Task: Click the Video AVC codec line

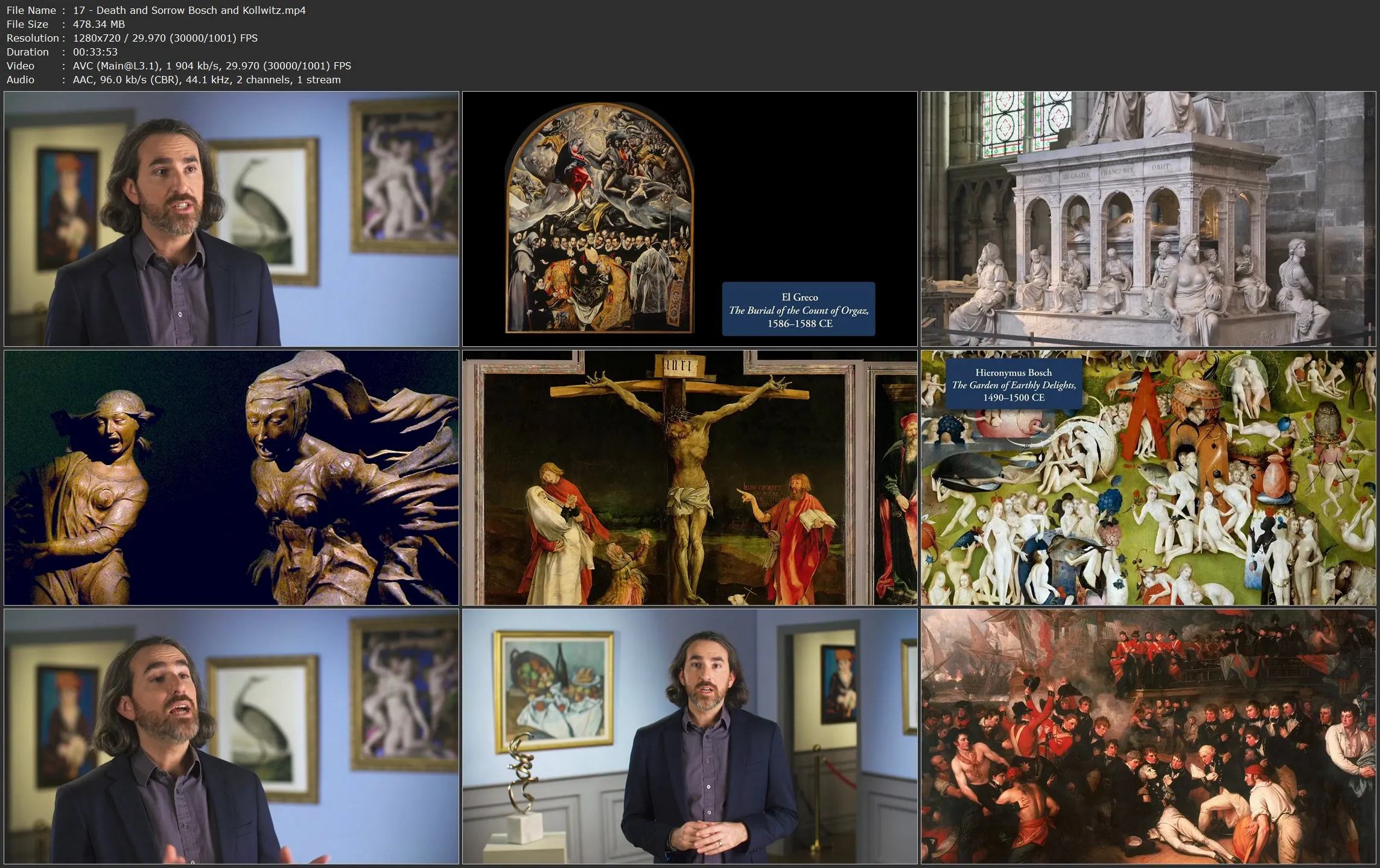Action: (211, 66)
